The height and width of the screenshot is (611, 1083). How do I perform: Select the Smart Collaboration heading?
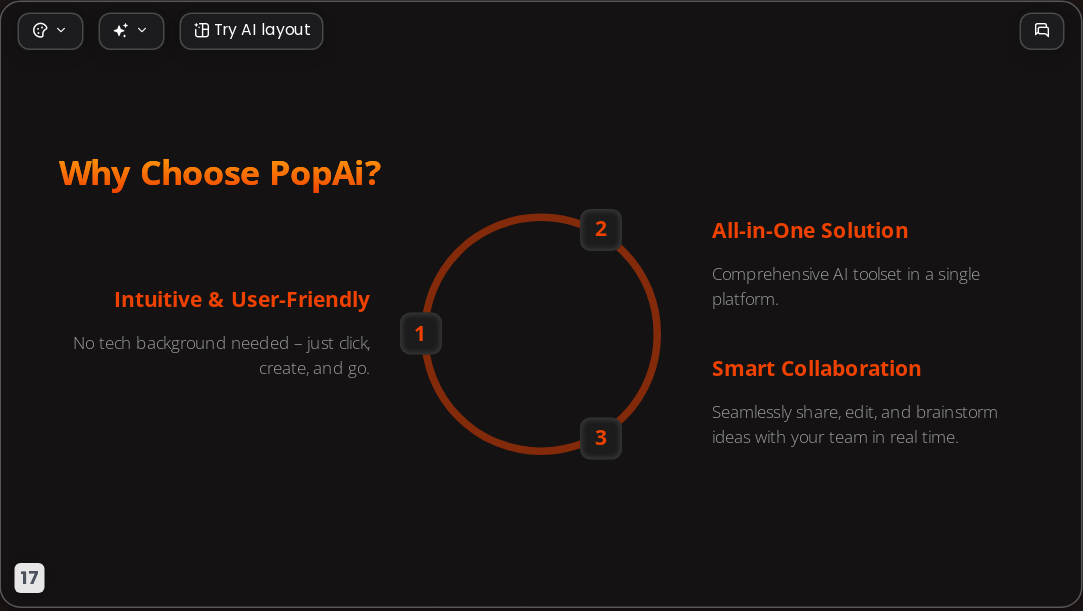[816, 369]
